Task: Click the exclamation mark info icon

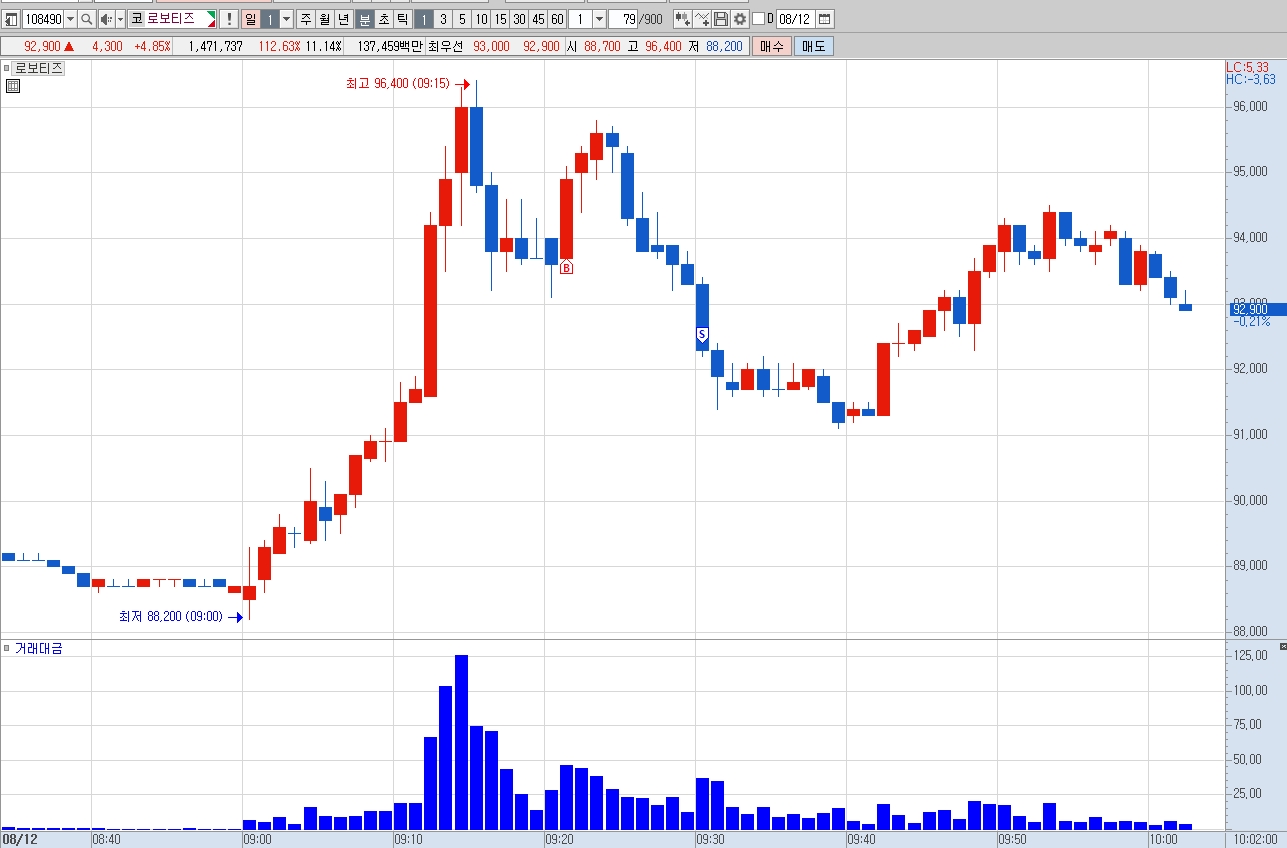Action: pos(229,19)
